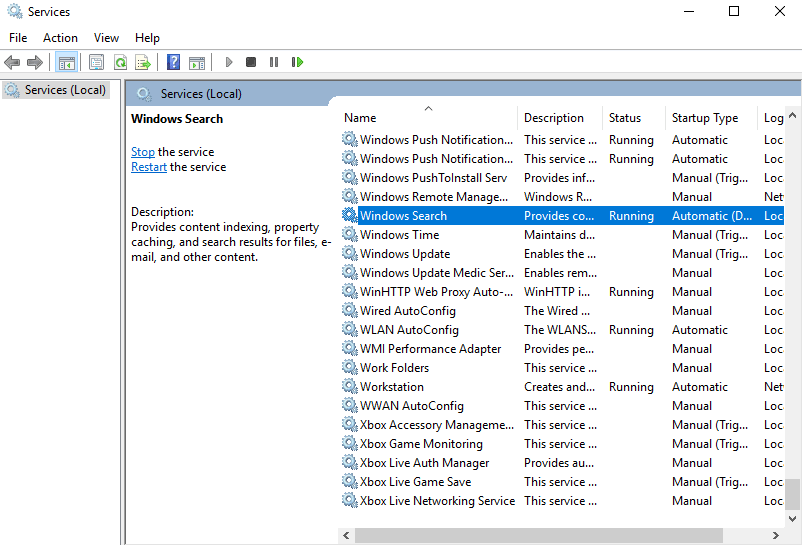Select the Xbox Accessory Manageme... service
This screenshot has width=804, height=545.
pyautogui.click(x=562, y=425)
